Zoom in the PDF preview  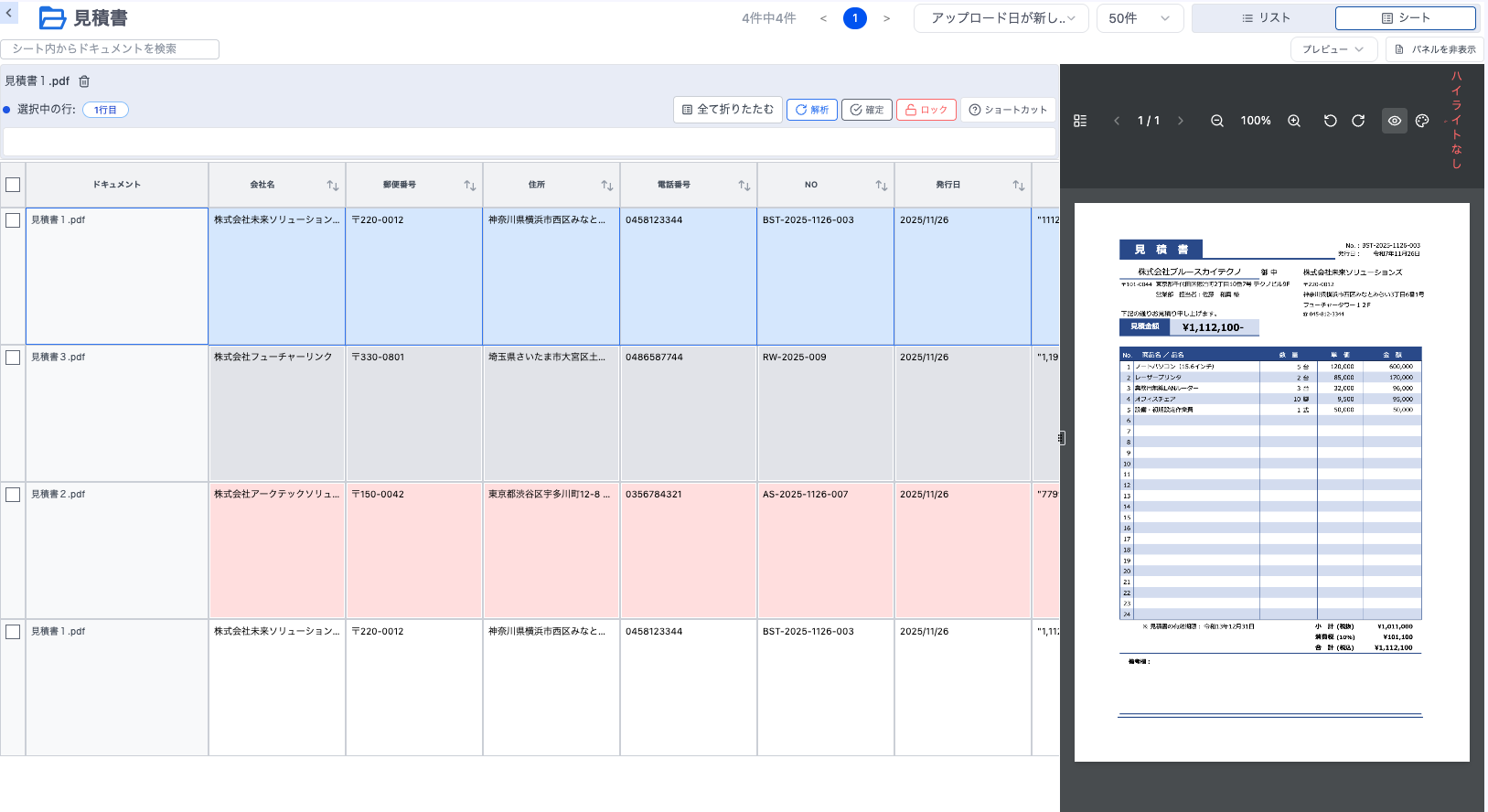tap(1294, 121)
